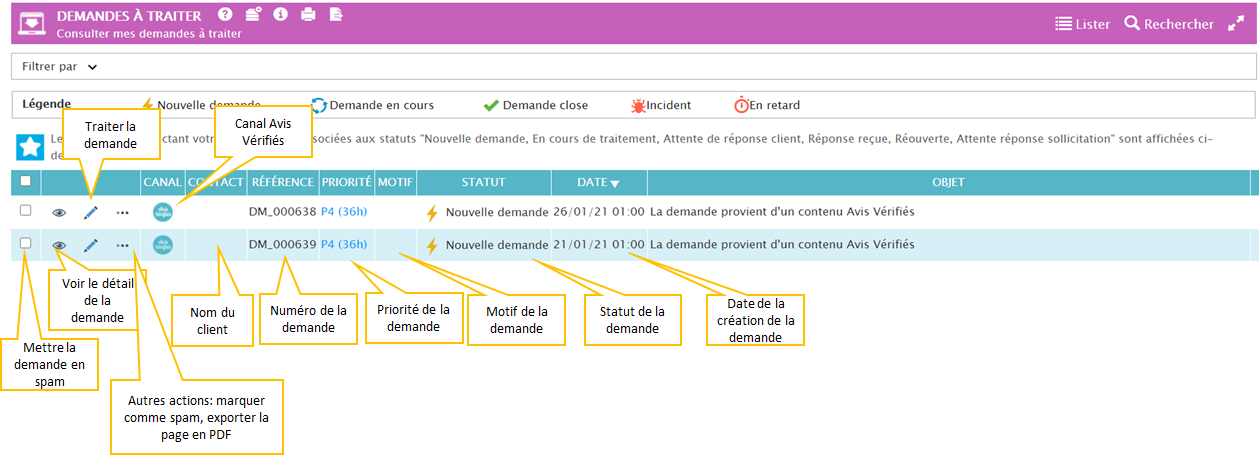Click the expand fullscreen arrows icon
Image resolution: width=1259 pixels, height=455 pixels.
click(x=1235, y=24)
